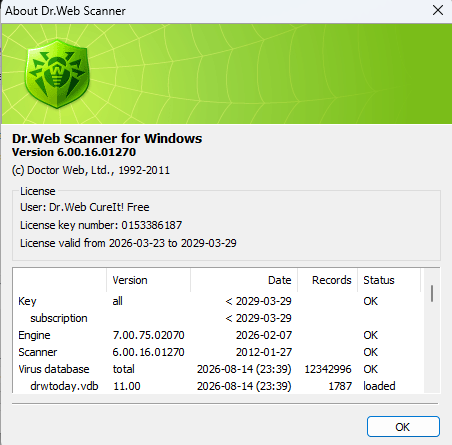Close the About Dr.Web Scanner dialog
This screenshot has width=452, height=445.
tap(438, 10)
